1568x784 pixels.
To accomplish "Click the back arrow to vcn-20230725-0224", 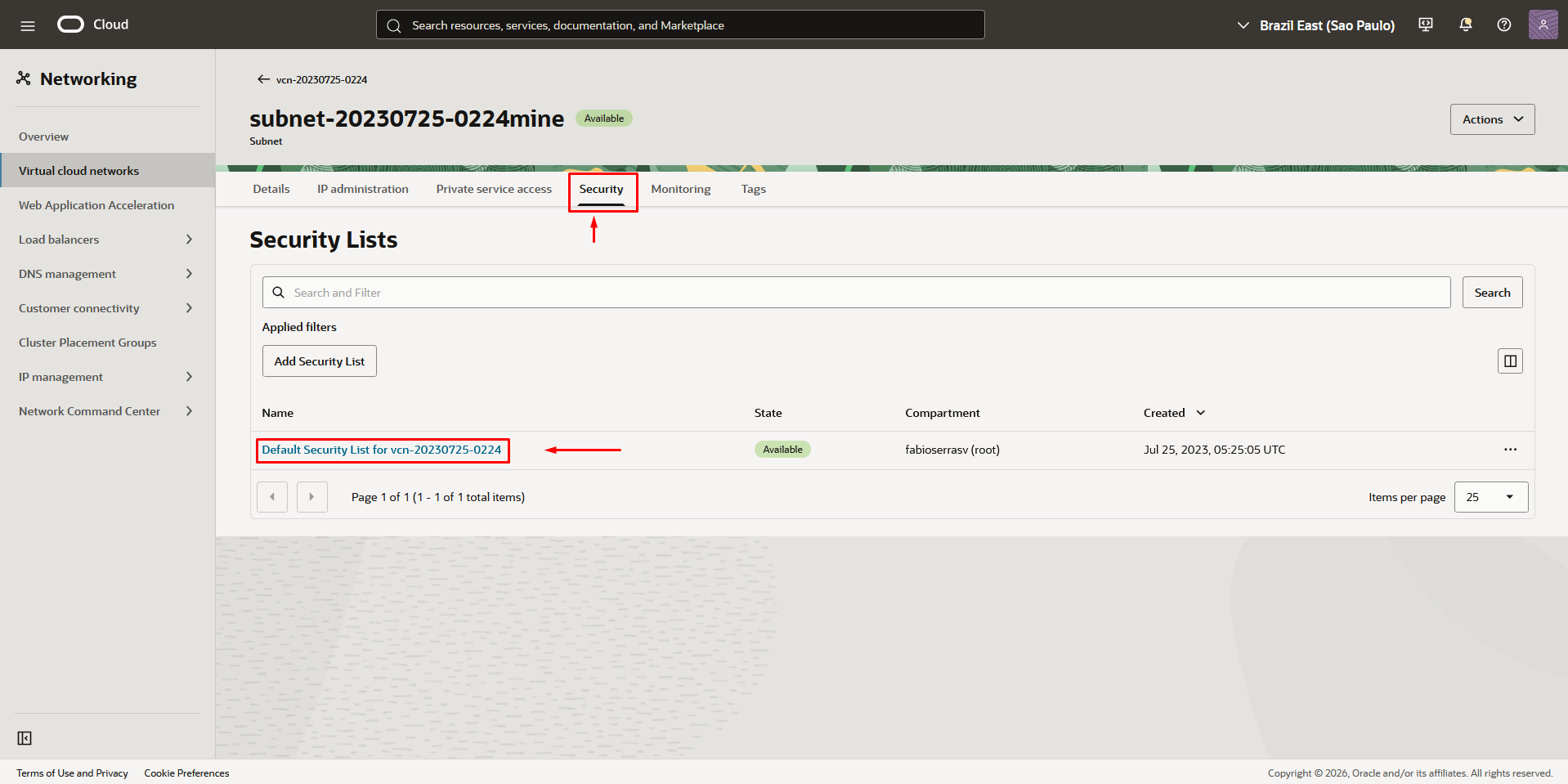I will tap(263, 79).
